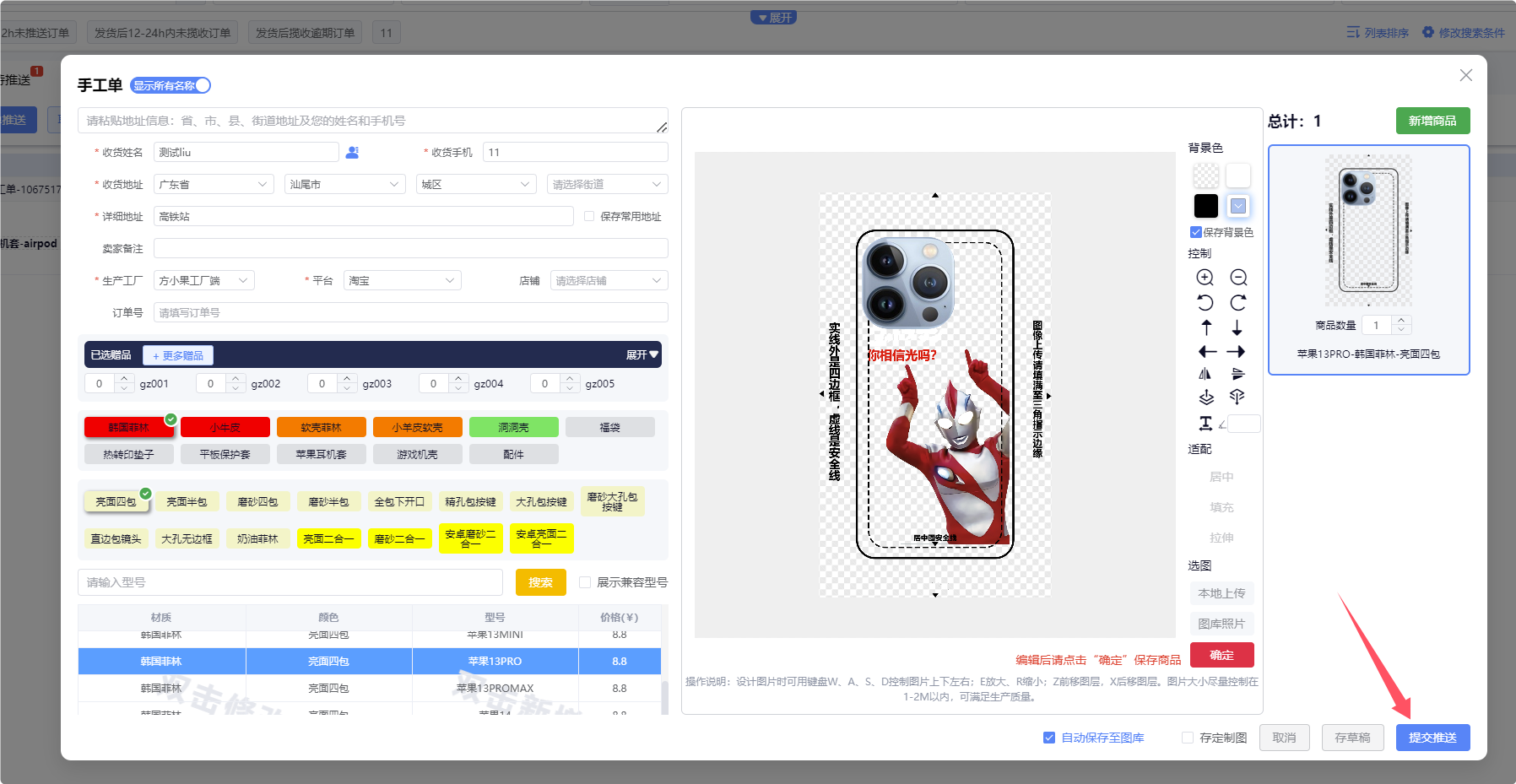Select the 小牛皮 material tab
Image resolution: width=1516 pixels, height=784 pixels.
pos(225,427)
